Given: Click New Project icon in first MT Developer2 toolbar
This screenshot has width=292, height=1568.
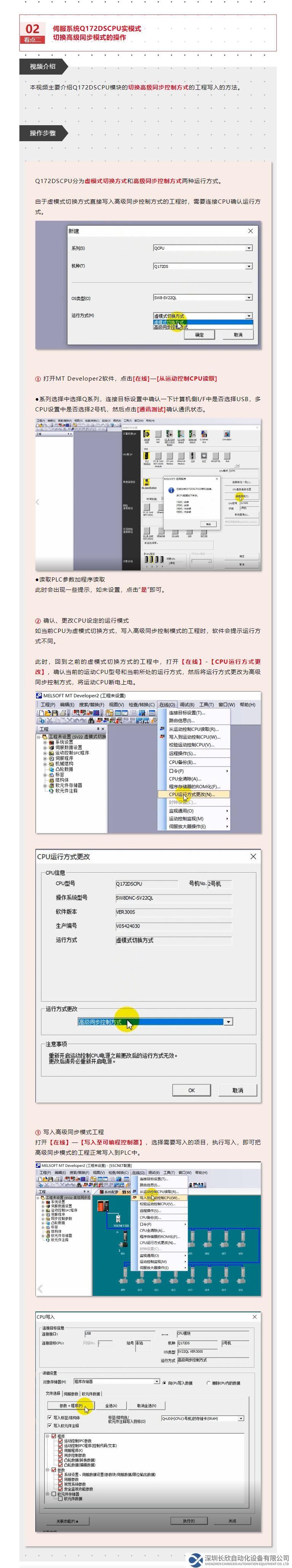Looking at the screenshot, I should point(42,713).
